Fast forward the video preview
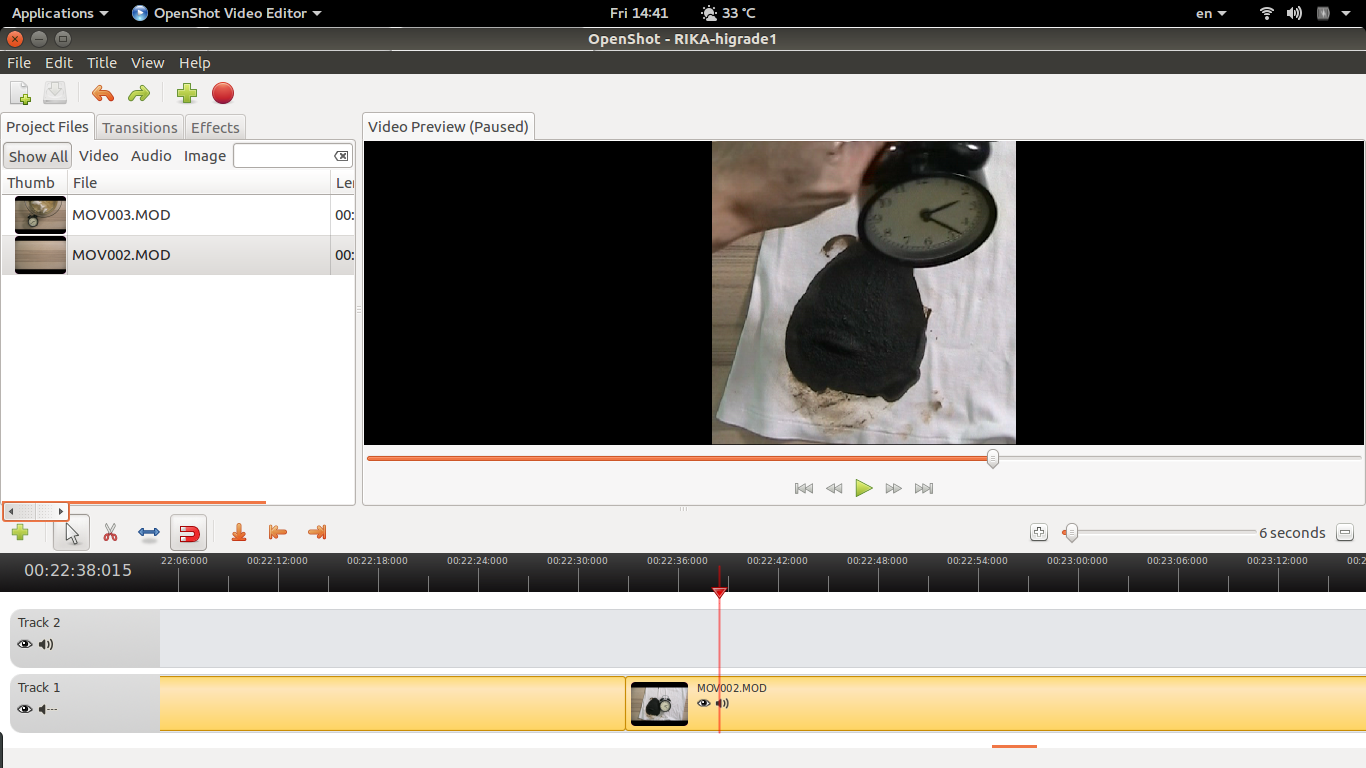This screenshot has width=1366, height=768. (x=894, y=489)
